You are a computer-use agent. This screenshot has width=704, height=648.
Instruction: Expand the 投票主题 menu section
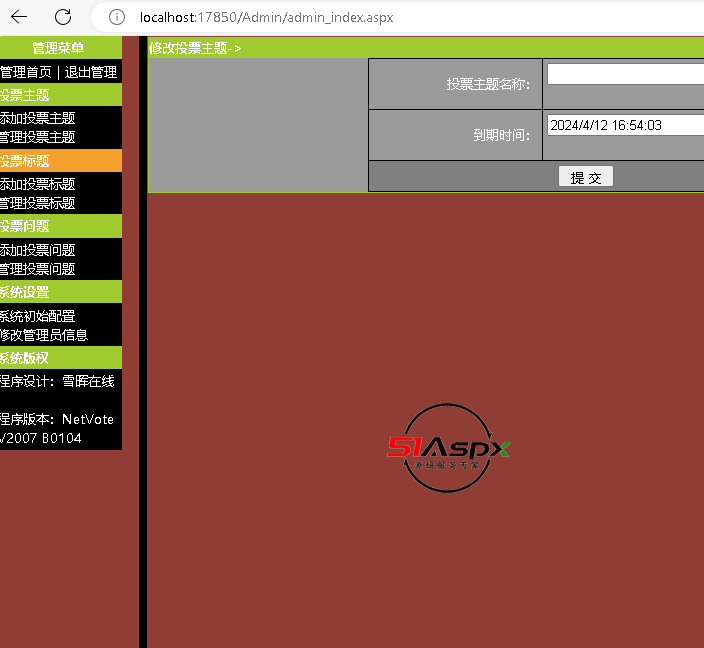(25, 95)
